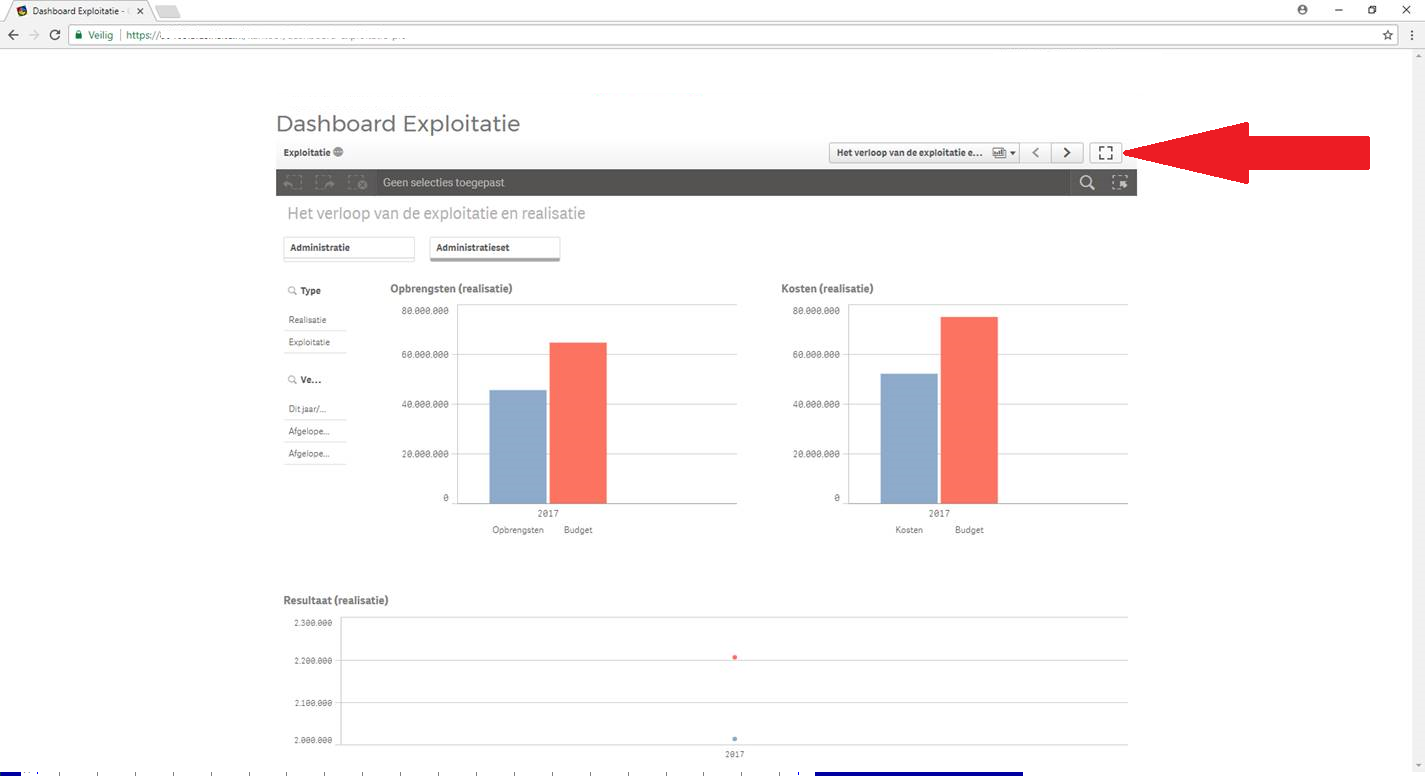Click the Exploitatie app name label
Image resolution: width=1425 pixels, height=776 pixels.
[307, 152]
